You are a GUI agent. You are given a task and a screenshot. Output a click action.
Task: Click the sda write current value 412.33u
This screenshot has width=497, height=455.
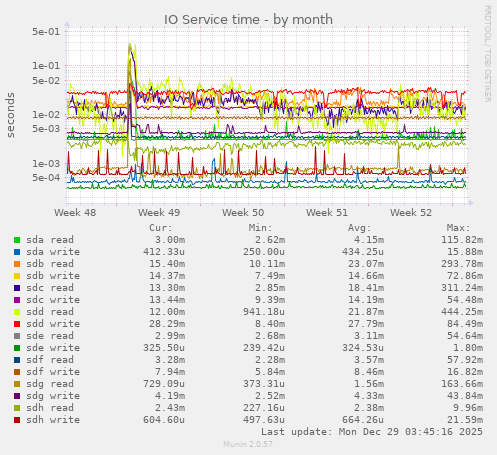coord(164,252)
